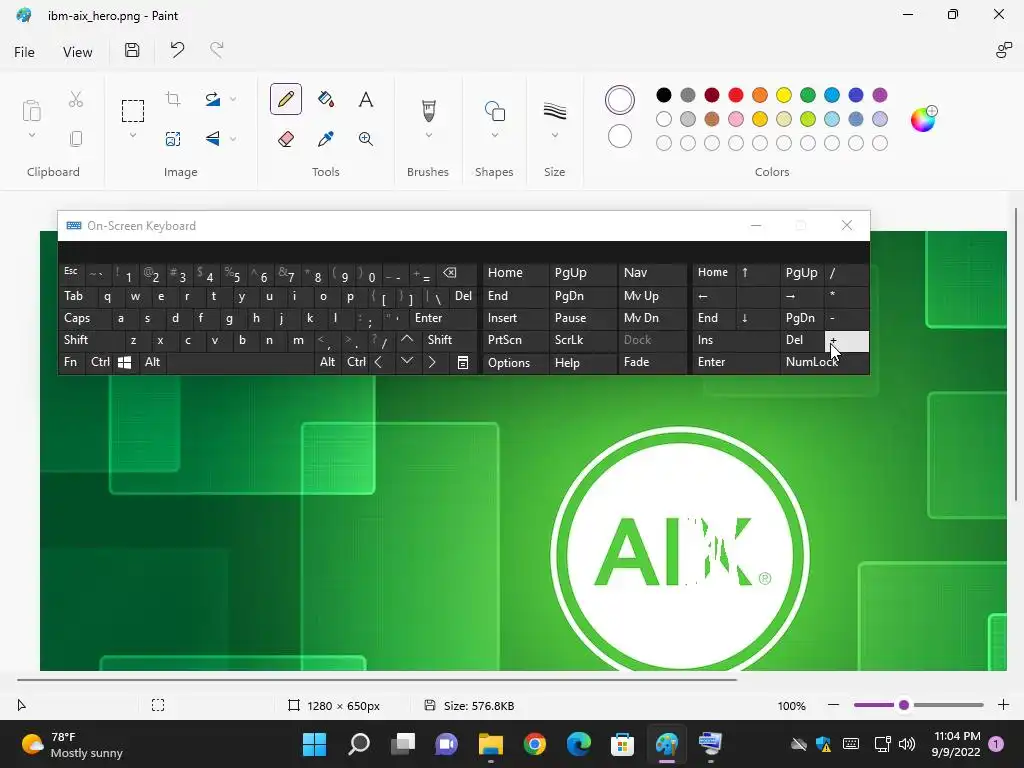Select the Color 2 circle
The width and height of the screenshot is (1024, 768).
[620, 136]
